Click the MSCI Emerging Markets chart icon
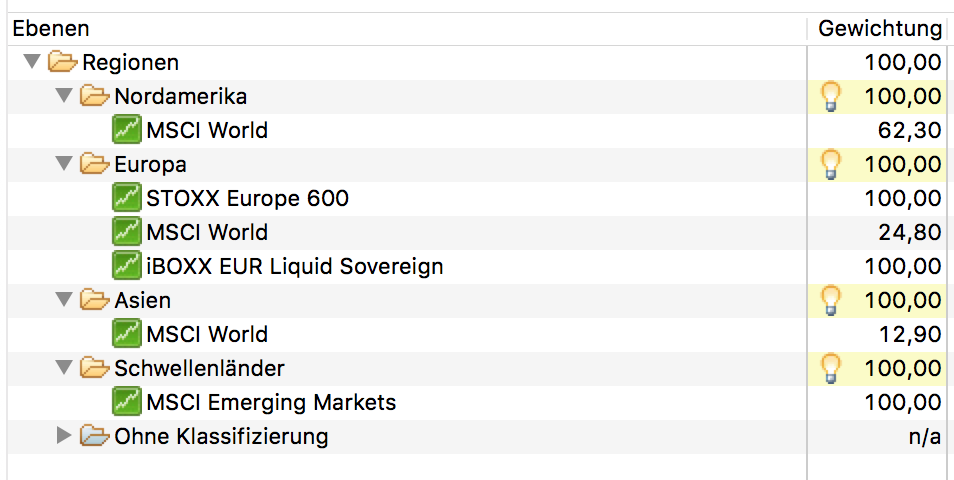Image resolution: width=954 pixels, height=480 pixels. 126,402
